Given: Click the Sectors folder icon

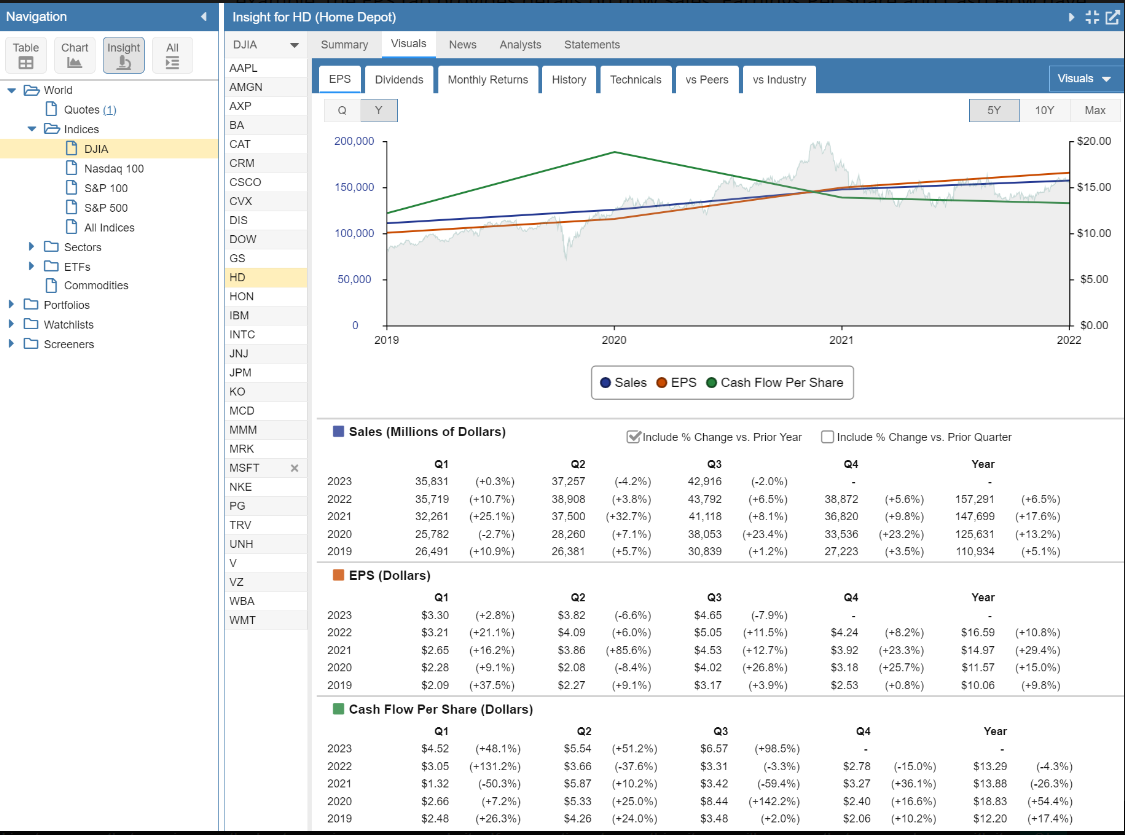Looking at the screenshot, I should 51,246.
